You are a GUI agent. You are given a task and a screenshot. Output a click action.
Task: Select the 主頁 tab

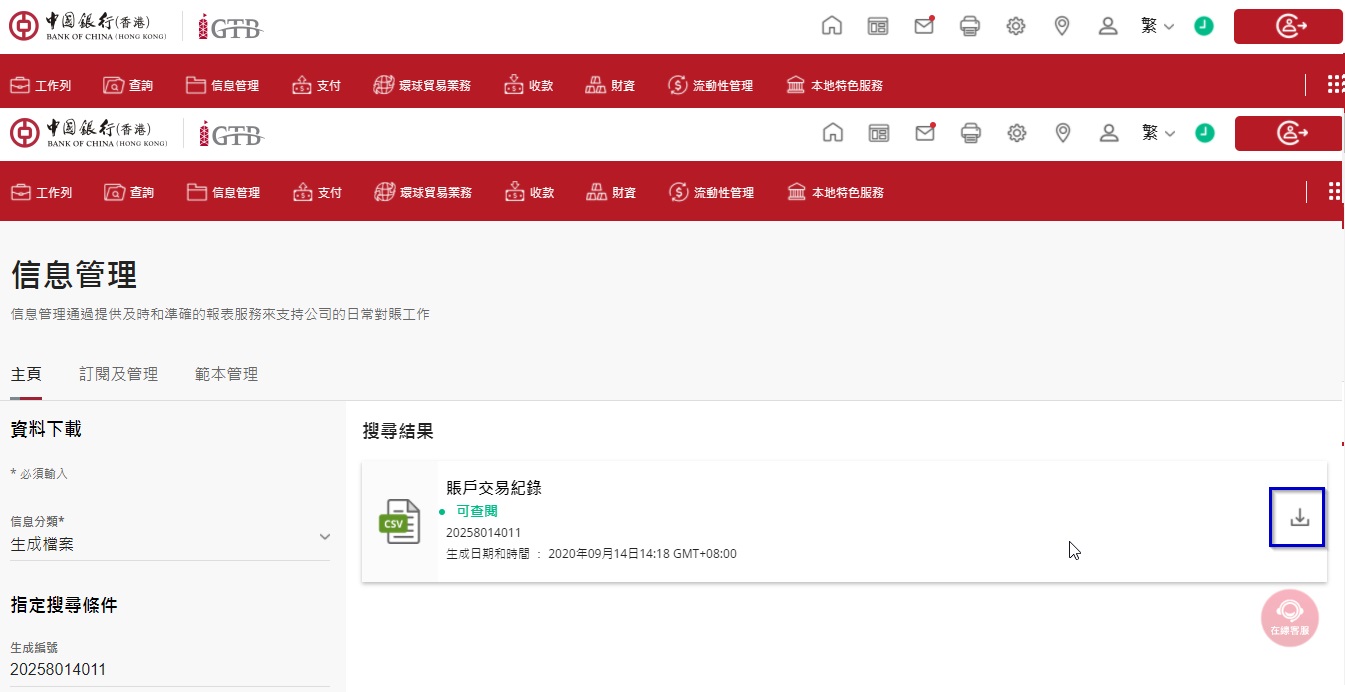tap(26, 375)
